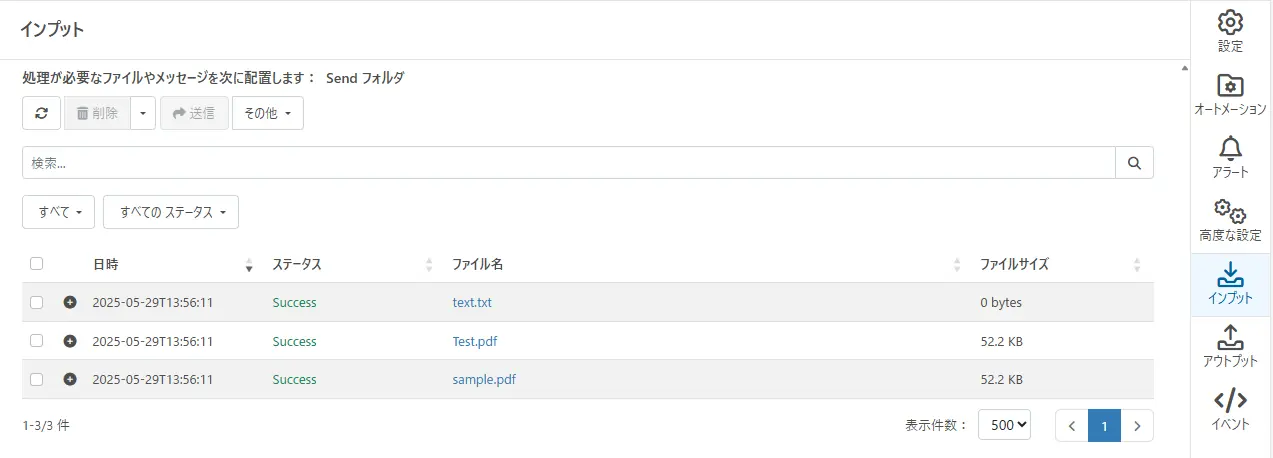The image size is (1273, 458).
Task: Open the すべてのステータス filter dropdown
Action: click(171, 212)
